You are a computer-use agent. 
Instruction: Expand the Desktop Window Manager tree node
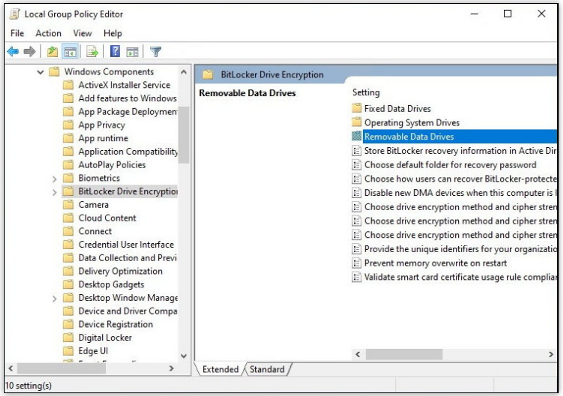[x=54, y=298]
